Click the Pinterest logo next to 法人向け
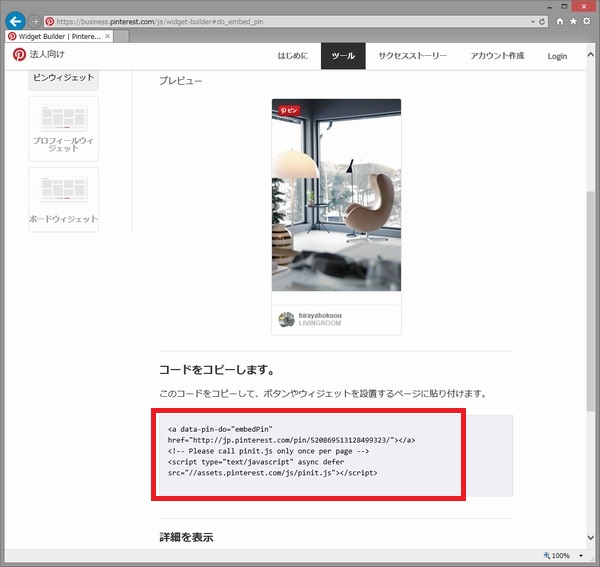Image resolution: width=600 pixels, height=567 pixels. pyautogui.click(x=18, y=55)
